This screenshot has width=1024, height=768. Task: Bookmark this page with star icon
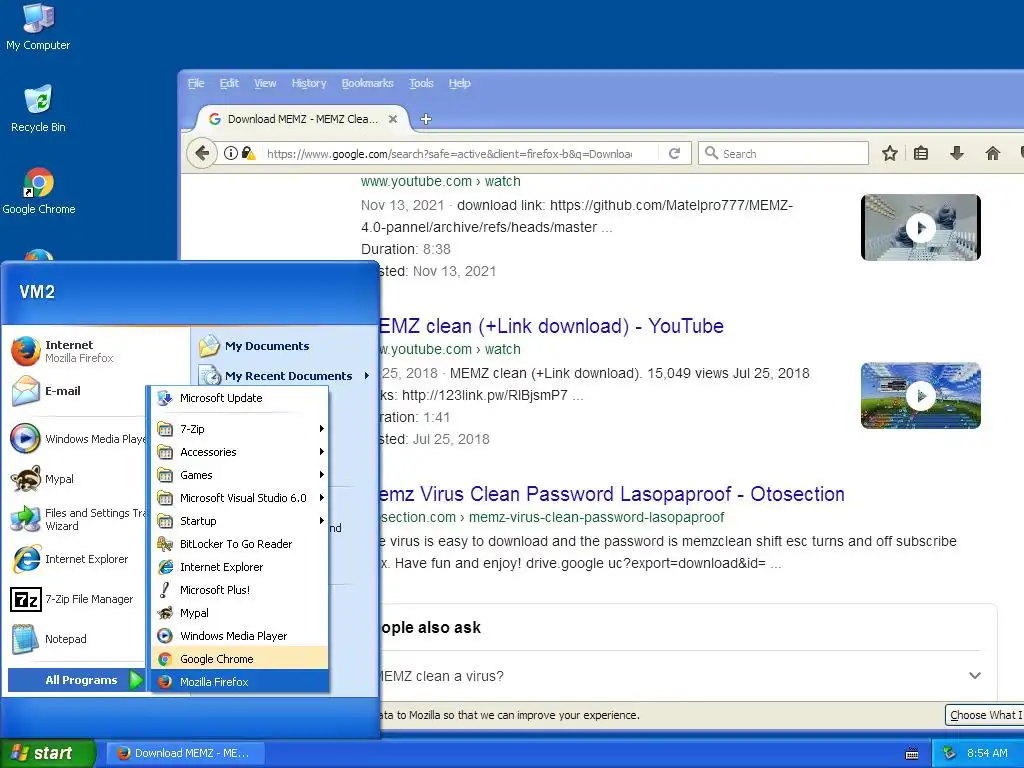coord(889,153)
